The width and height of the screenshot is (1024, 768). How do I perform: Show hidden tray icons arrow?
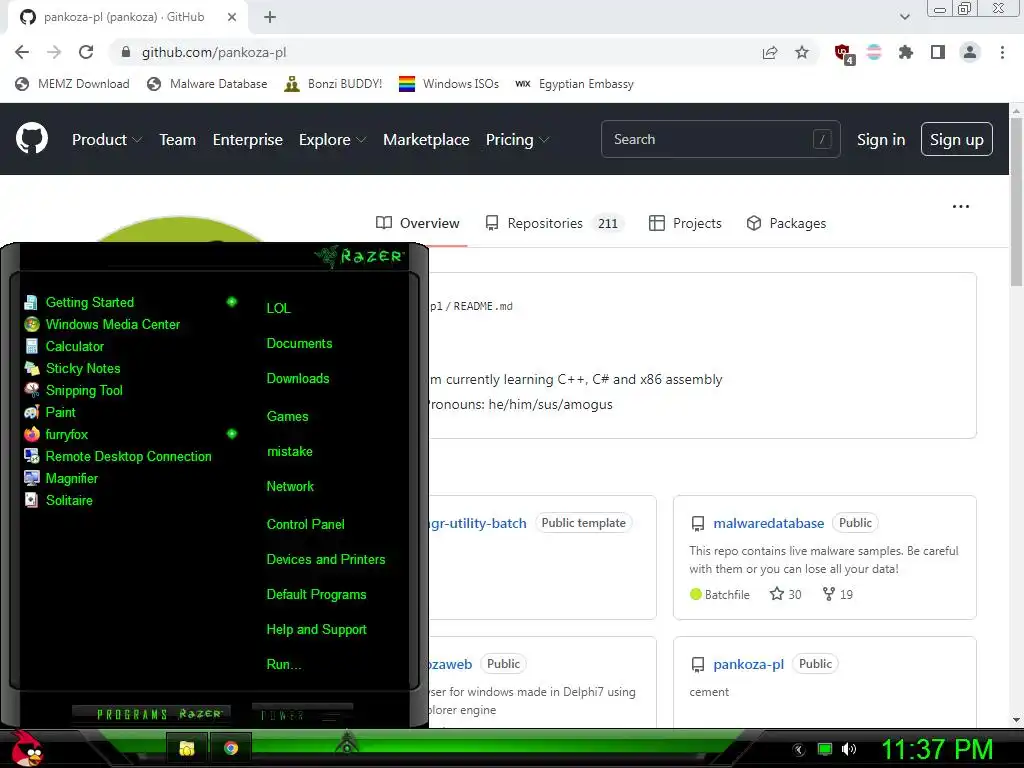(x=799, y=749)
